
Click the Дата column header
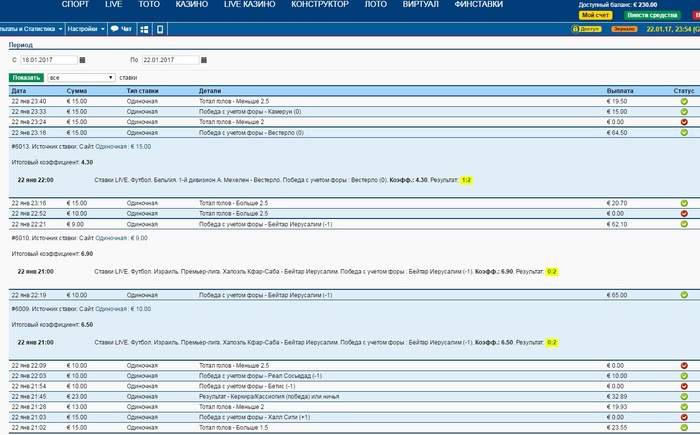[18, 91]
